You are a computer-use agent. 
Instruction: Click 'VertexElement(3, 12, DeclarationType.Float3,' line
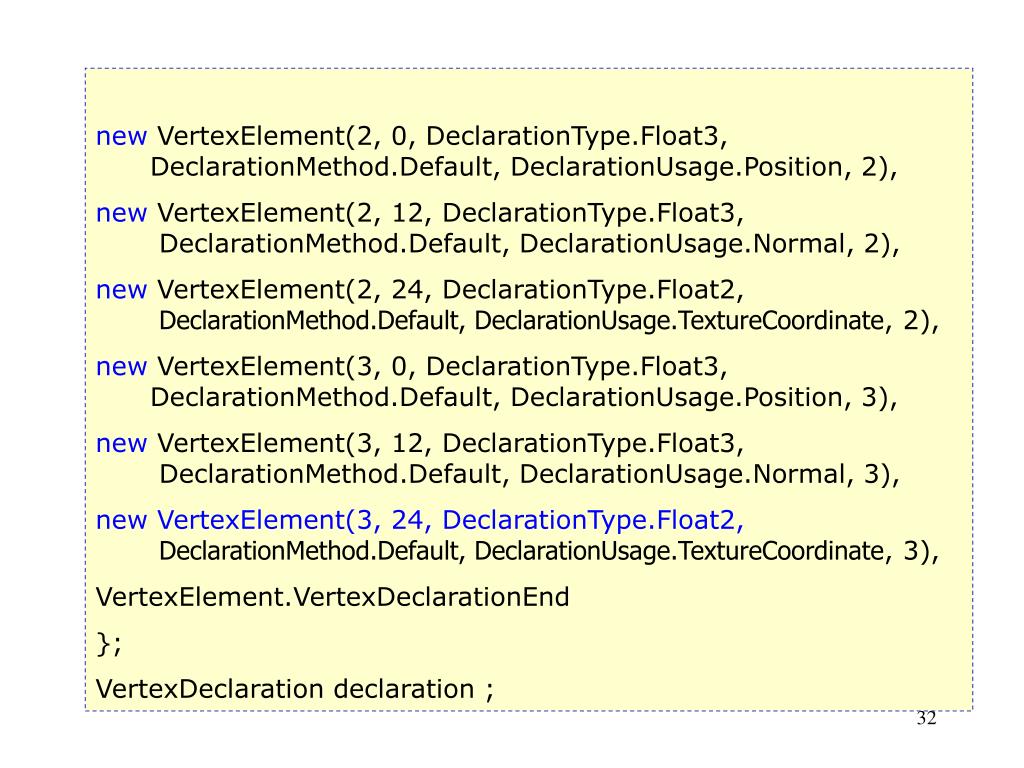coord(451,443)
